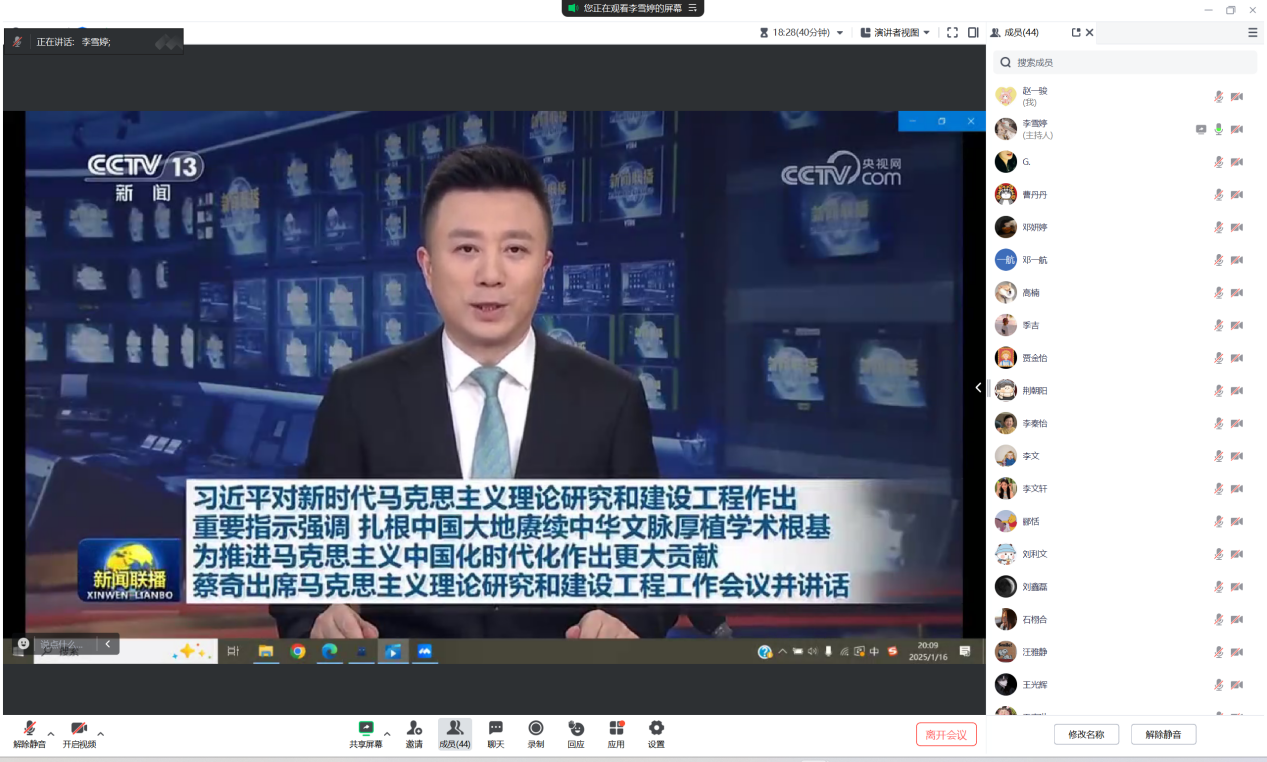Open the 设置 settings gear
This screenshot has width=1267, height=762.
(656, 729)
